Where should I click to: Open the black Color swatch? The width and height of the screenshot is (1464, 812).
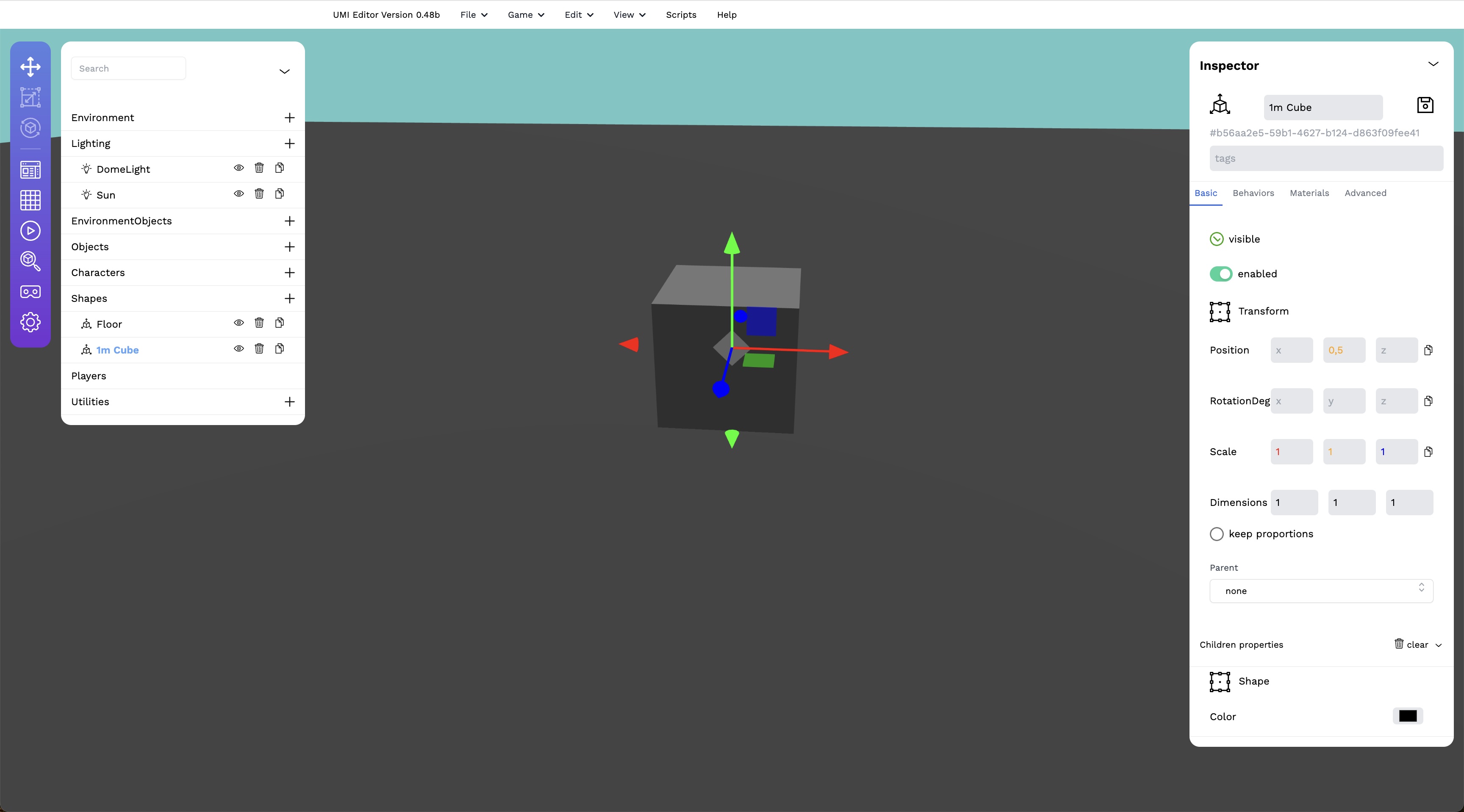click(1407, 716)
